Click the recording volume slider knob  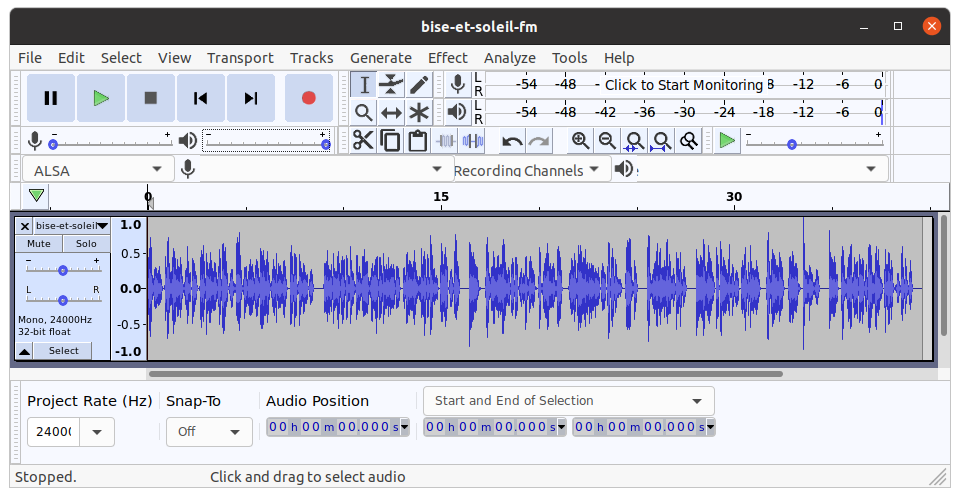(53, 144)
